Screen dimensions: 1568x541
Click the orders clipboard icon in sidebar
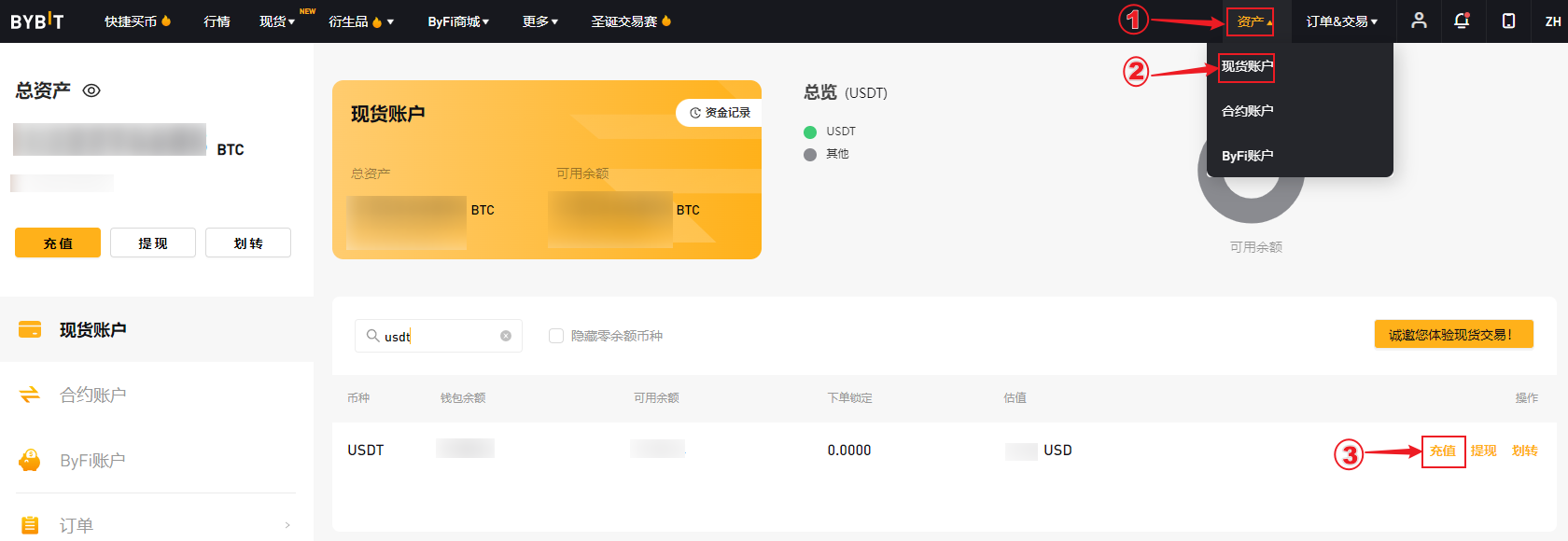30,525
